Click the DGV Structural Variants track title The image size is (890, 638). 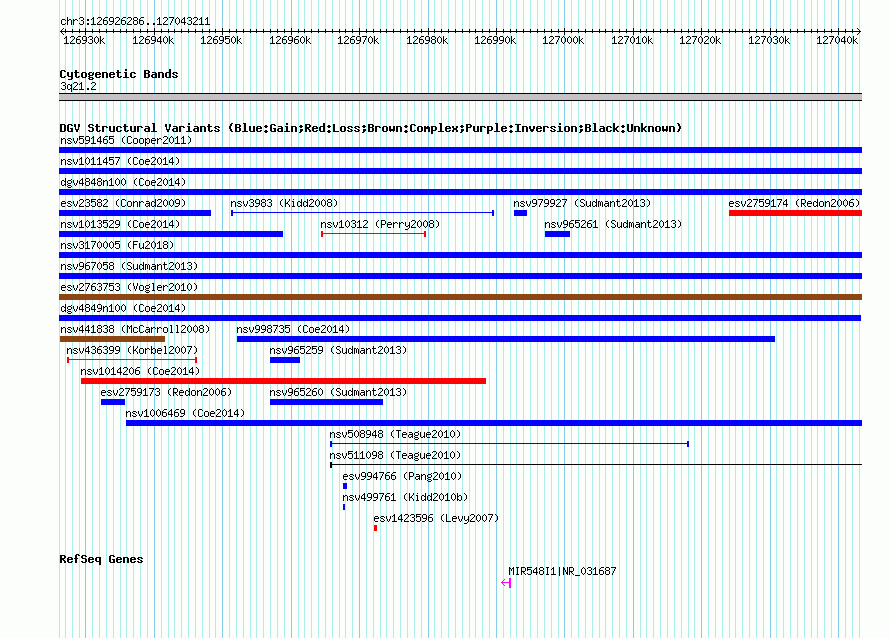[x=371, y=128]
